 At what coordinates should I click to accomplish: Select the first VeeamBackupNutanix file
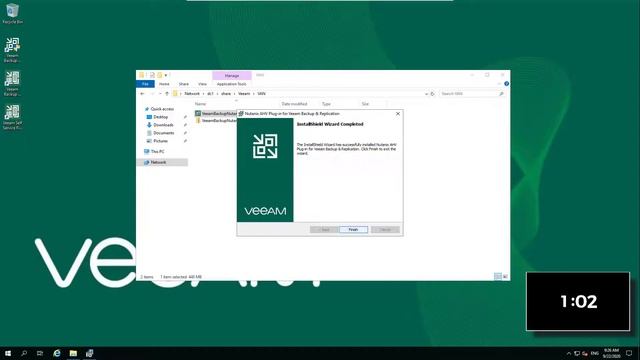216,113
